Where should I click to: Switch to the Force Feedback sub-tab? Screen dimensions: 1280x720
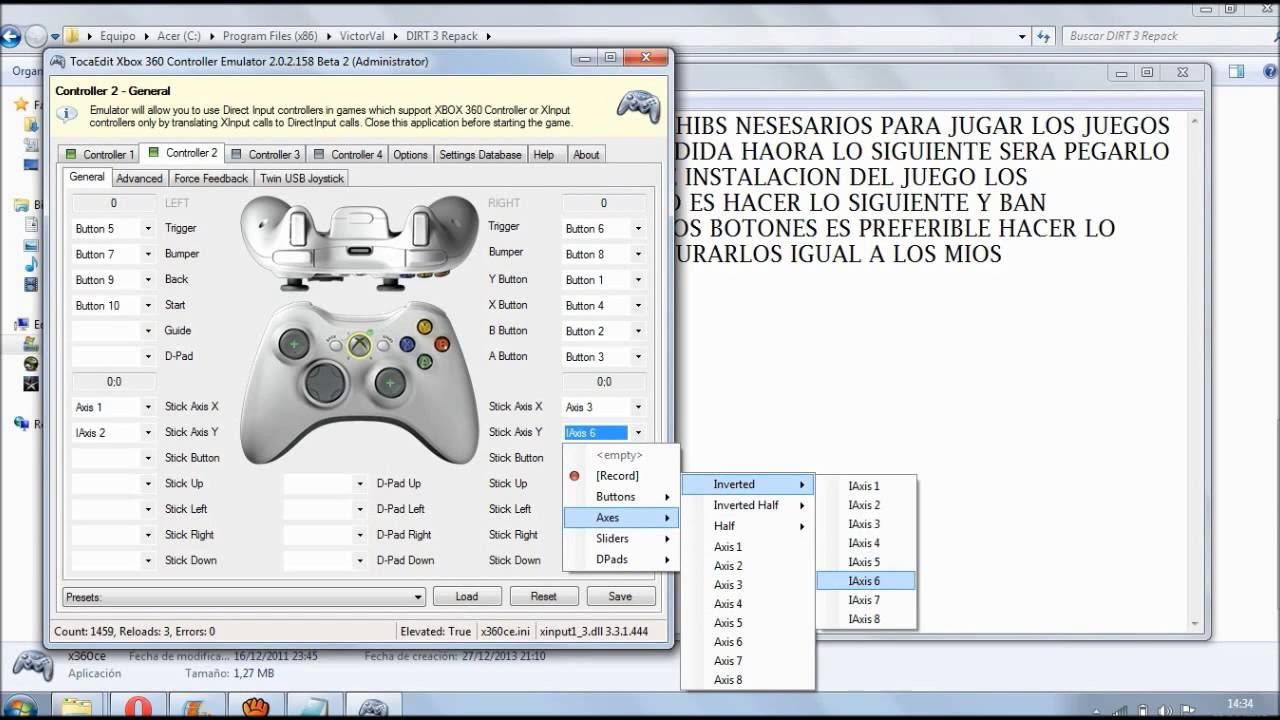coord(211,178)
